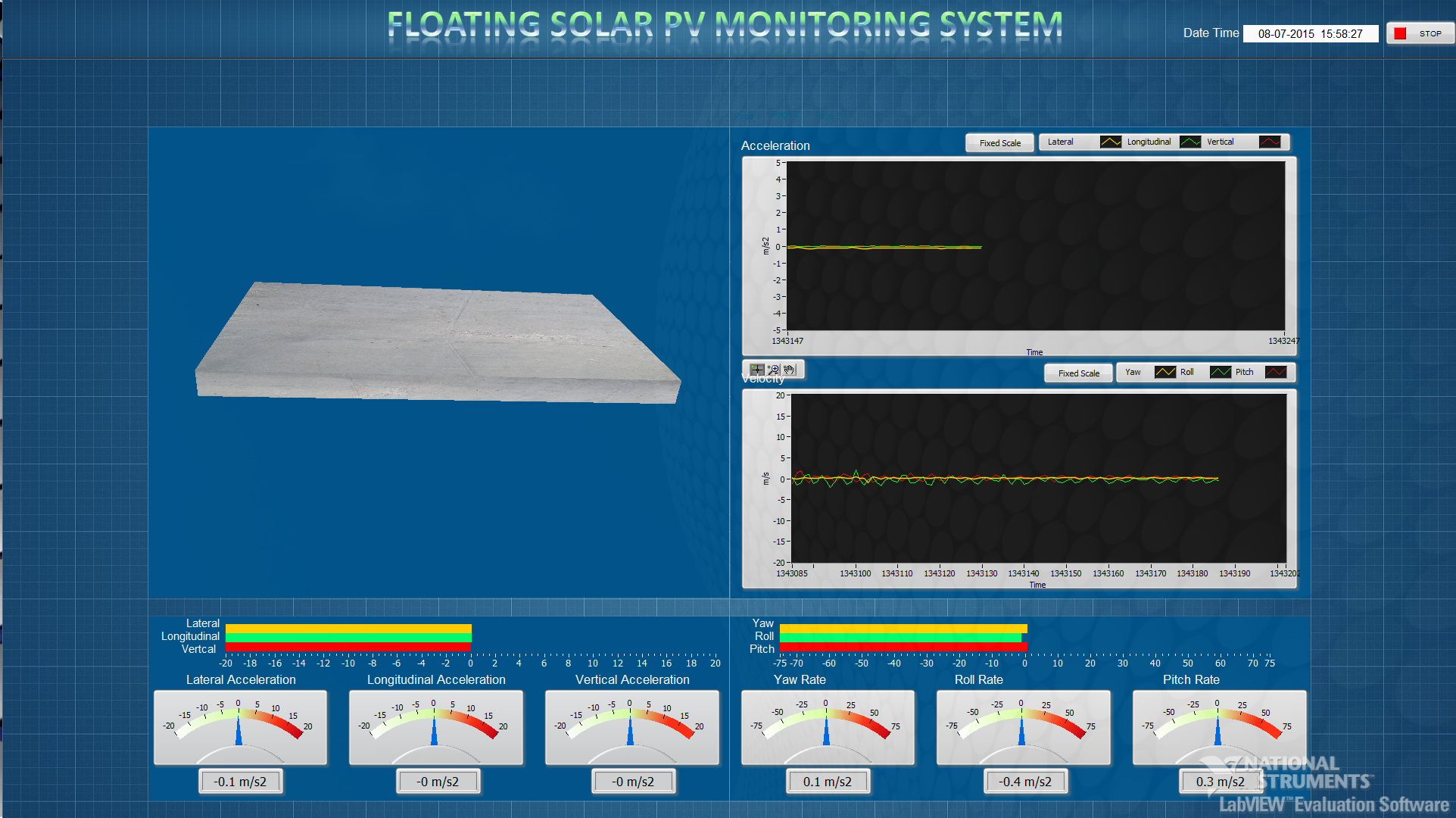Select the crosshair cursor graph tool
This screenshot has height=818, width=1456.
tap(757, 370)
